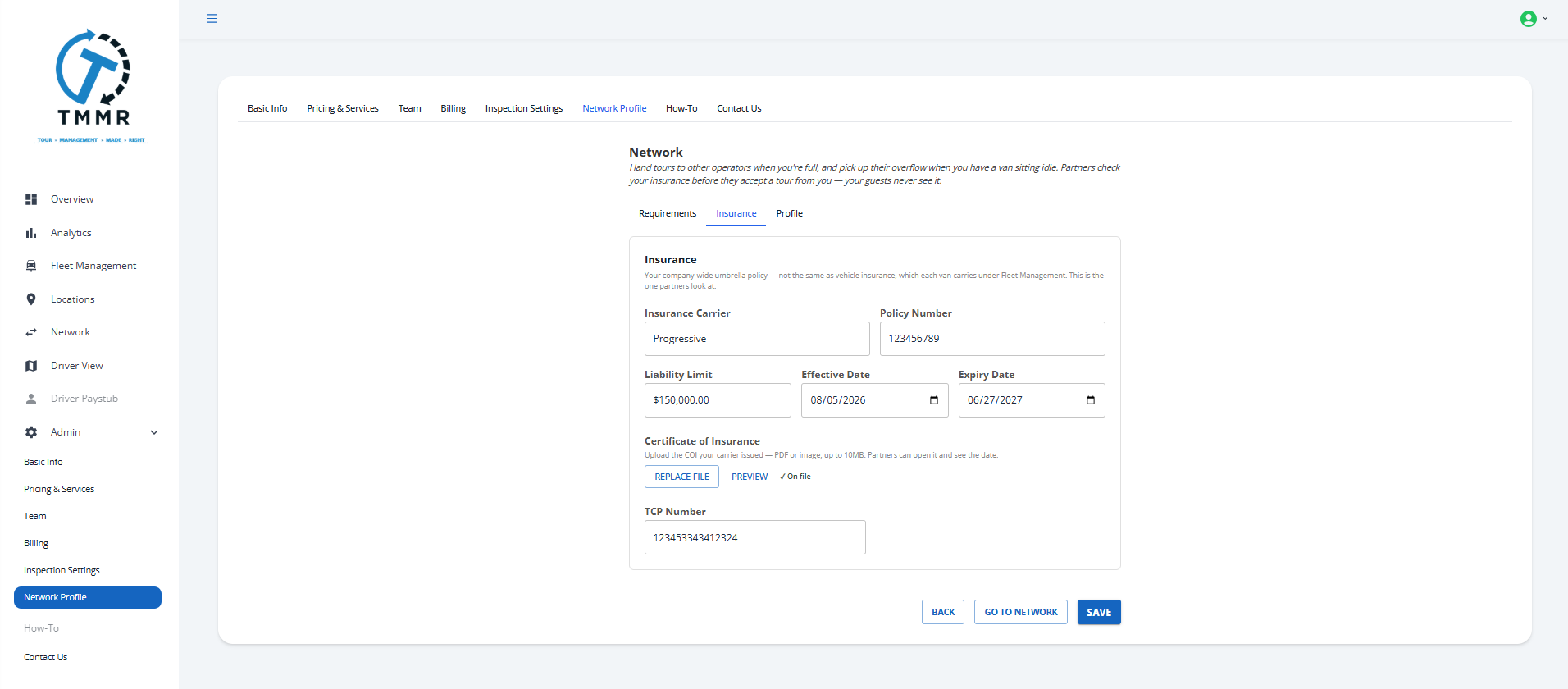Select Network Profile in the sidebar
The height and width of the screenshot is (689, 1568).
click(x=88, y=597)
